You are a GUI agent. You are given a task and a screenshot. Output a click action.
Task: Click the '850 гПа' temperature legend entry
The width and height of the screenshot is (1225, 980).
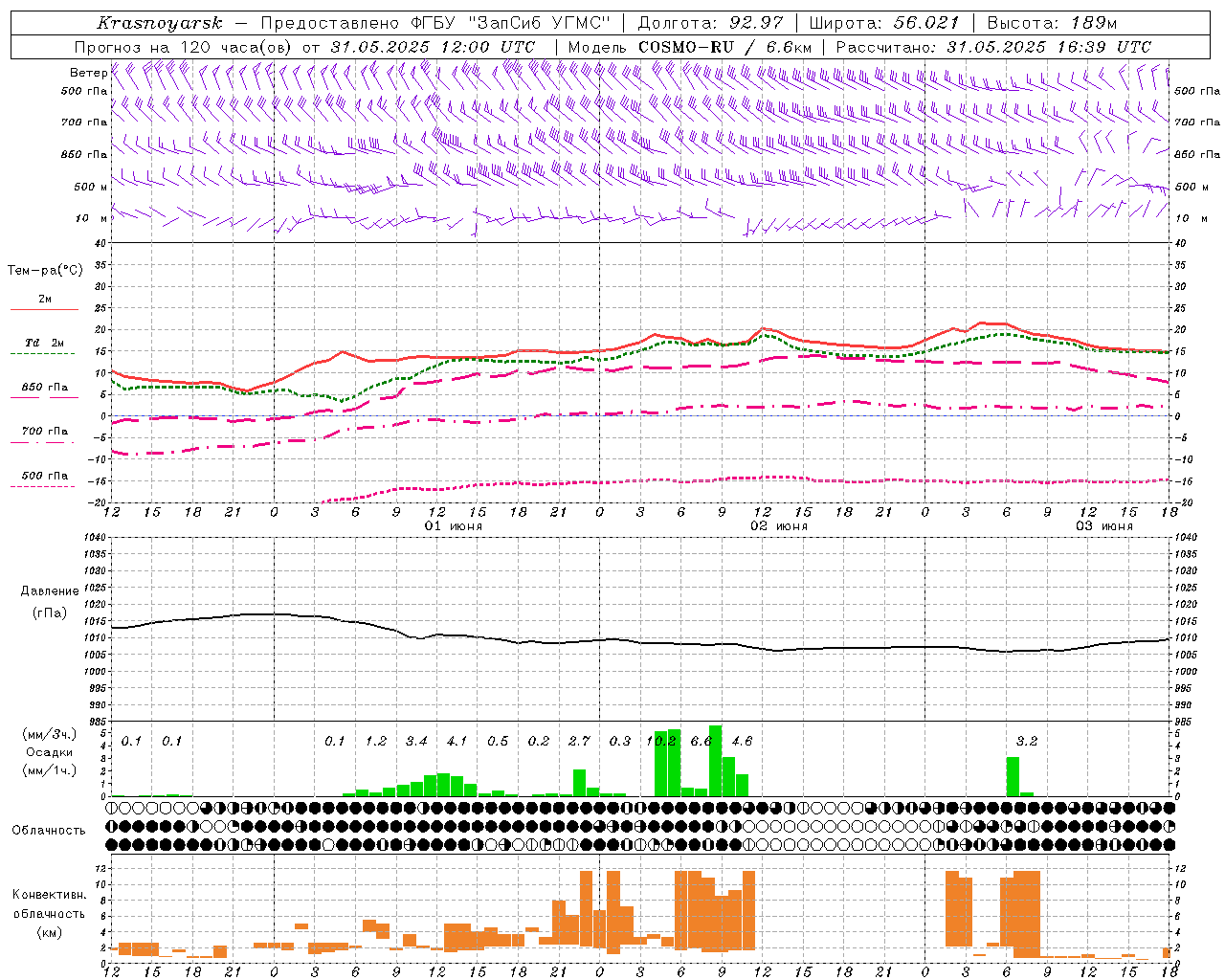click(44, 388)
